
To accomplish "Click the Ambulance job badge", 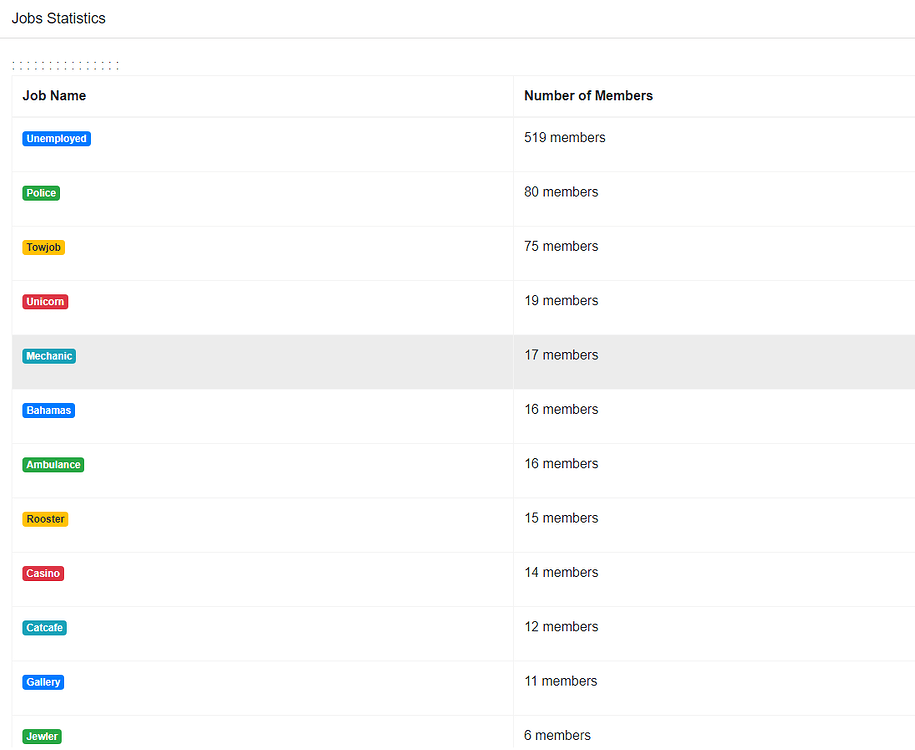I will tap(52, 464).
